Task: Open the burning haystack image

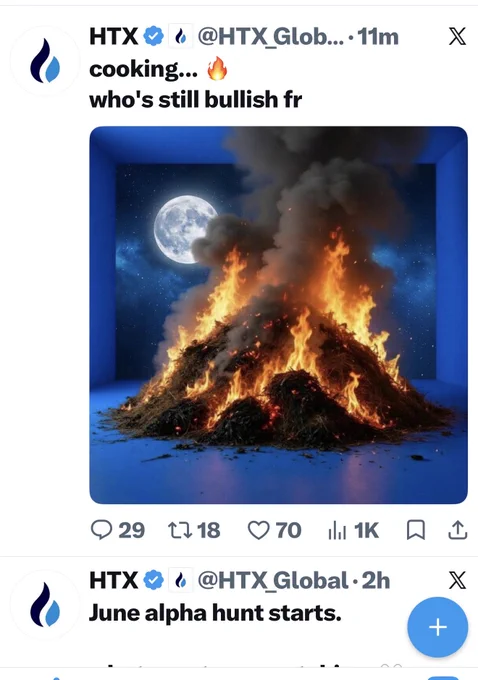Action: coord(278,315)
